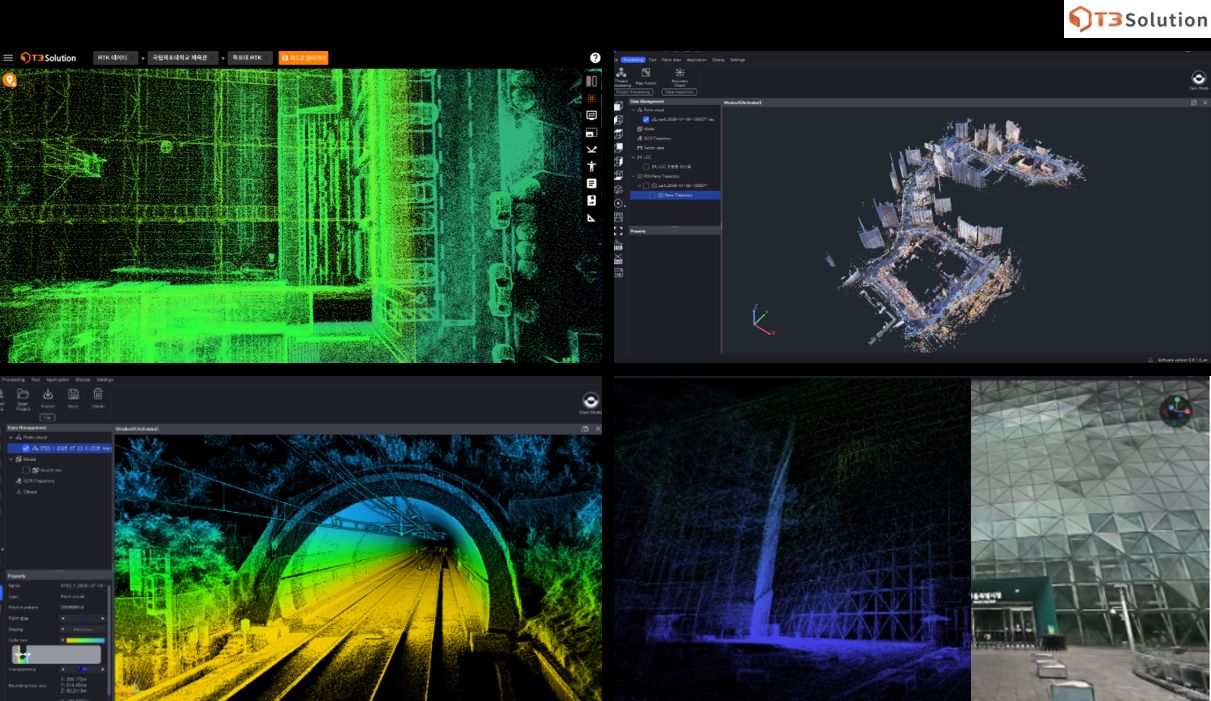Toggle the Pano Trajectory checkbox

pyautogui.click(x=653, y=196)
